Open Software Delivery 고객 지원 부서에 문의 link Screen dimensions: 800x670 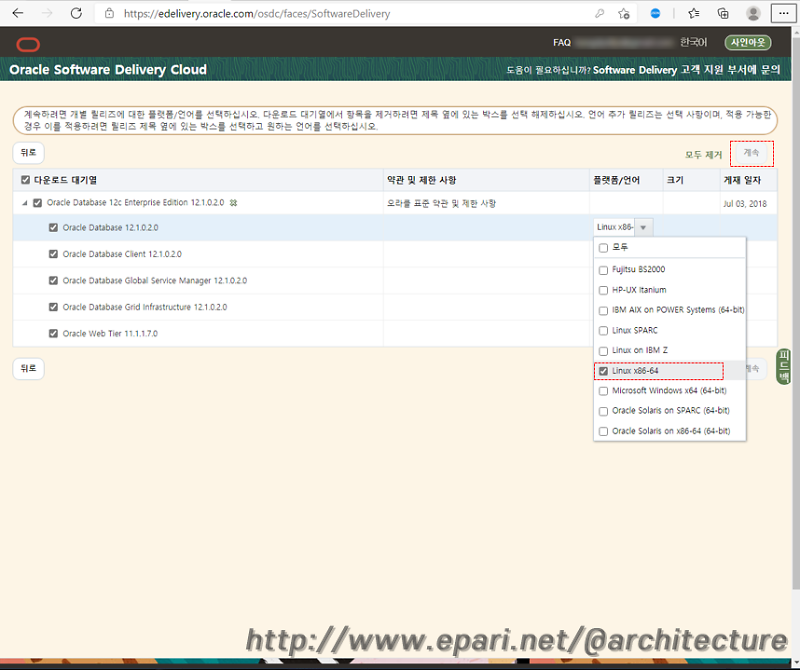tap(687, 70)
